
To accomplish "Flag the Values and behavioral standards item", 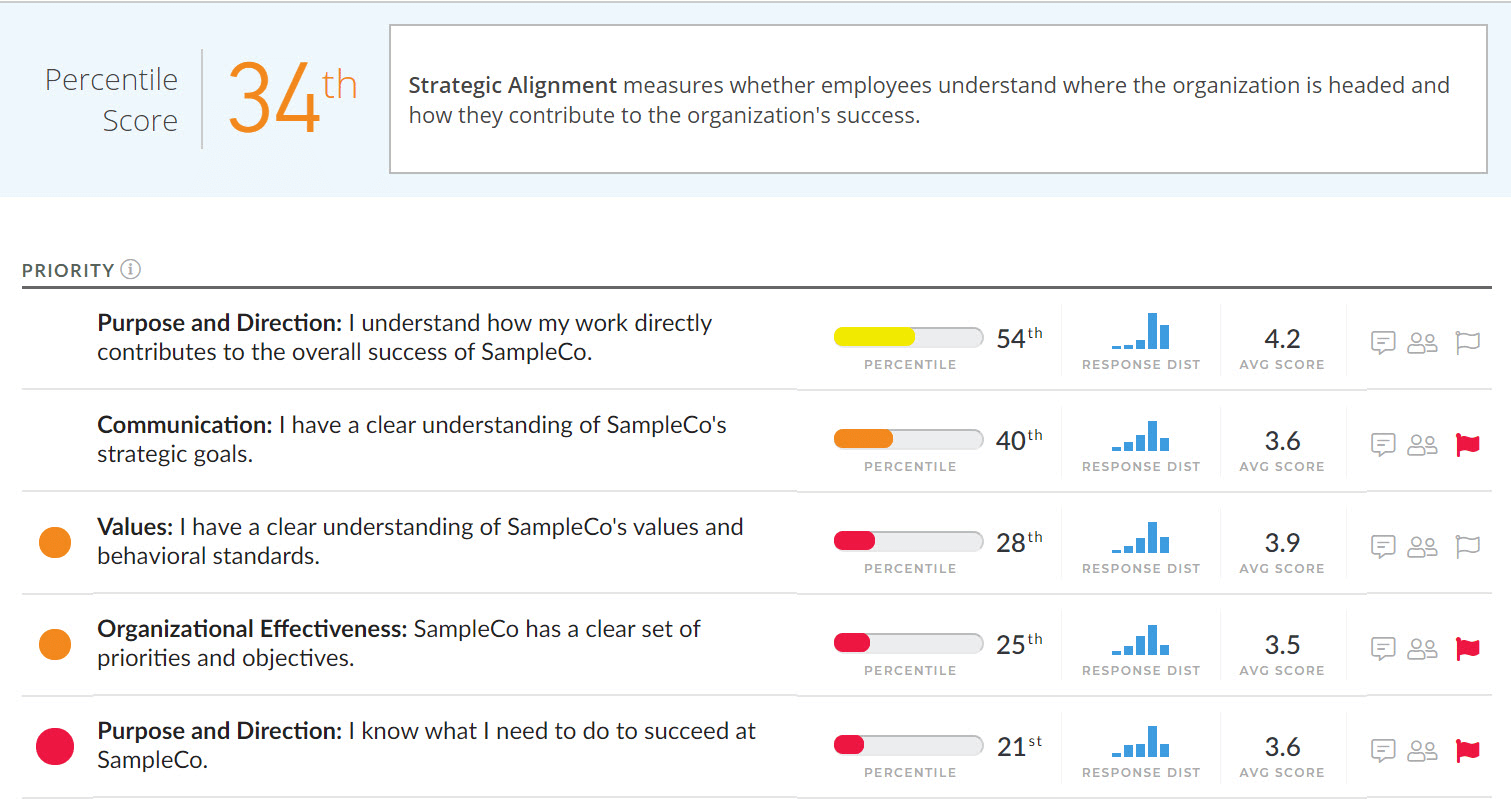I will click(1467, 547).
